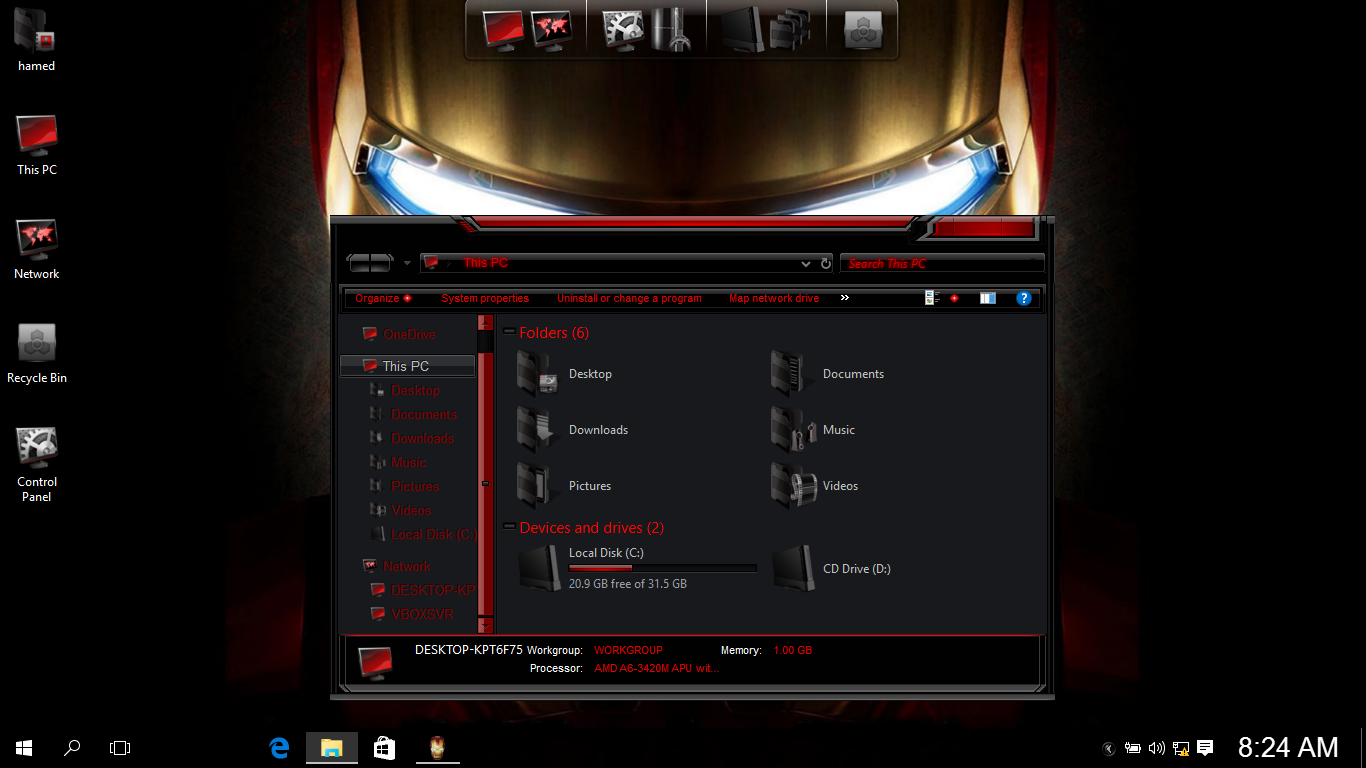This screenshot has height=768, width=1366.
Task: Click the blue Help question mark icon
Action: (1023, 298)
